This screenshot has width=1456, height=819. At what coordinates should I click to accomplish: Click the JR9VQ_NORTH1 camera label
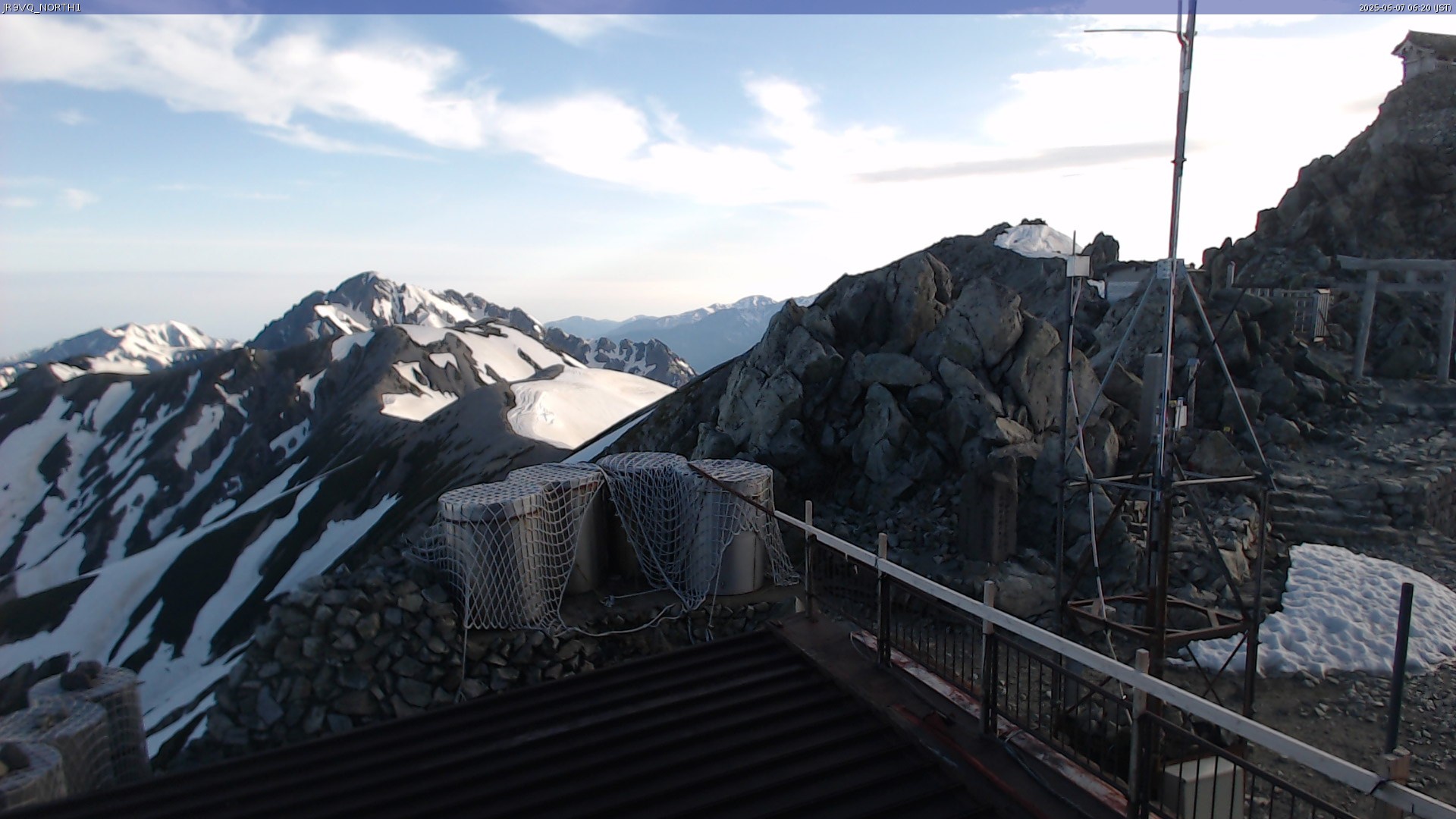tap(42, 8)
